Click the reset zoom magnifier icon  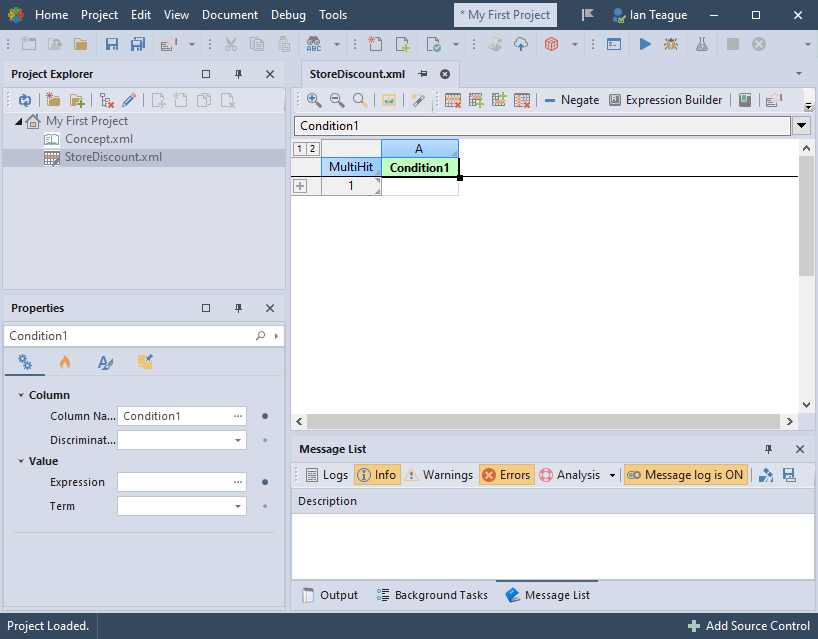click(x=360, y=100)
